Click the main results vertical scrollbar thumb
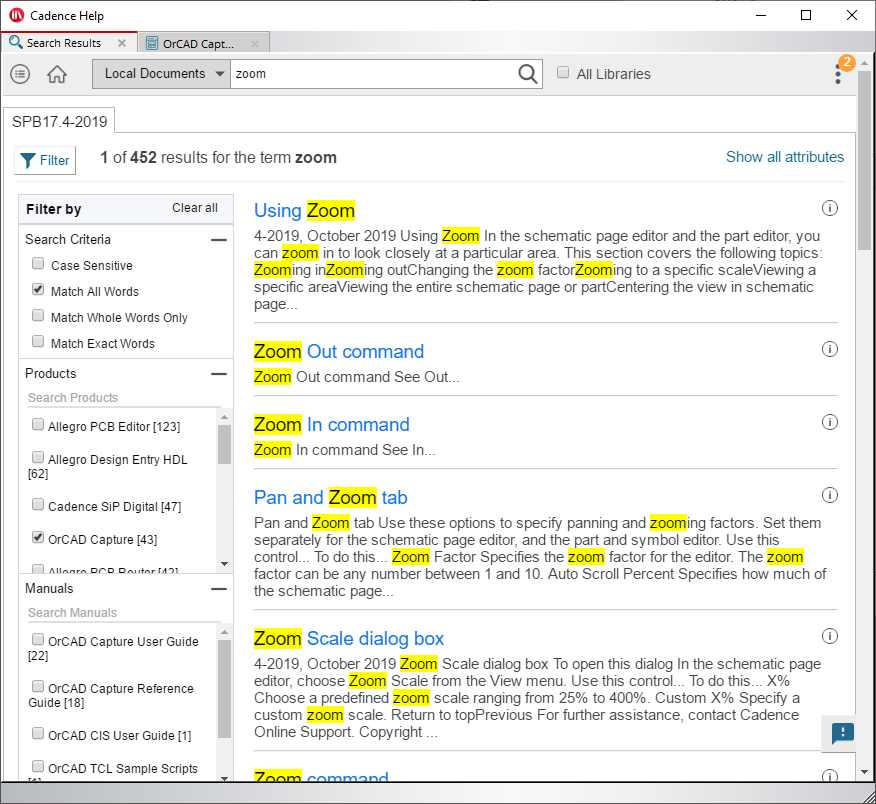Viewport: 876px width, 804px height. 864,159
